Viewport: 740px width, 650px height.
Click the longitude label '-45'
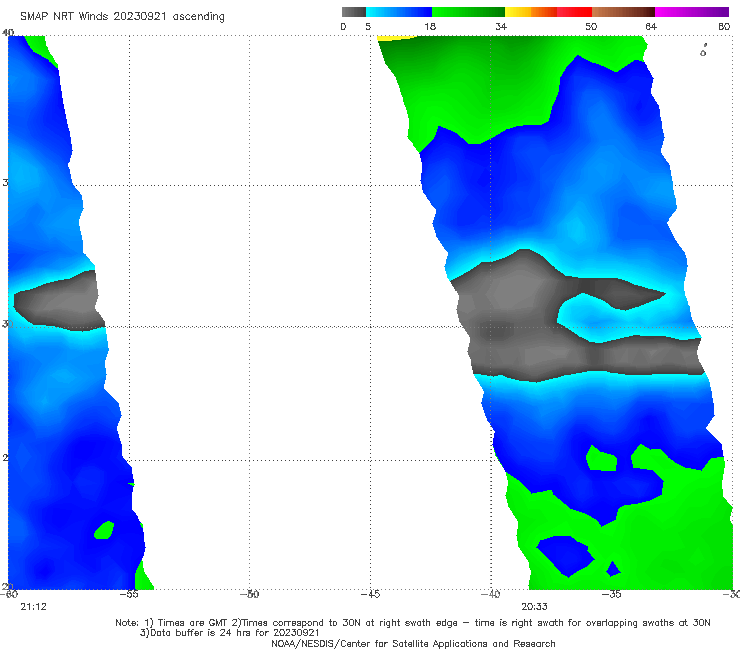click(370, 594)
